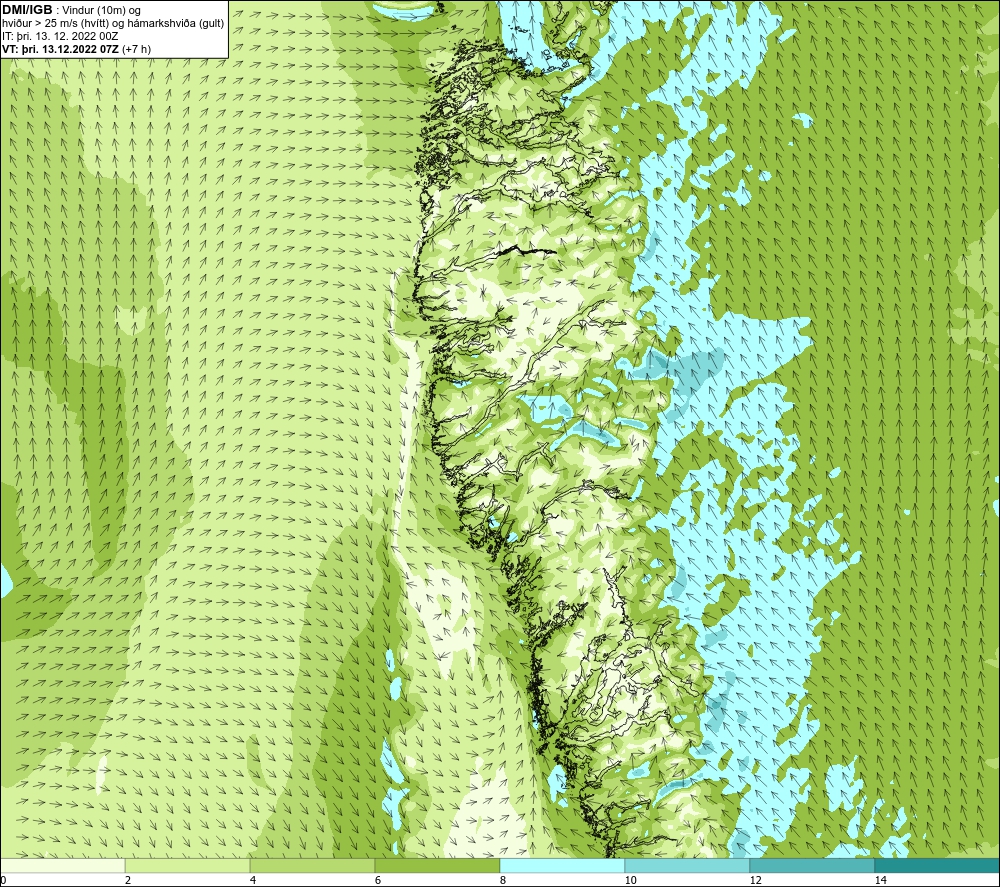
Task: Click the '8' scale label
Action: click(503, 880)
